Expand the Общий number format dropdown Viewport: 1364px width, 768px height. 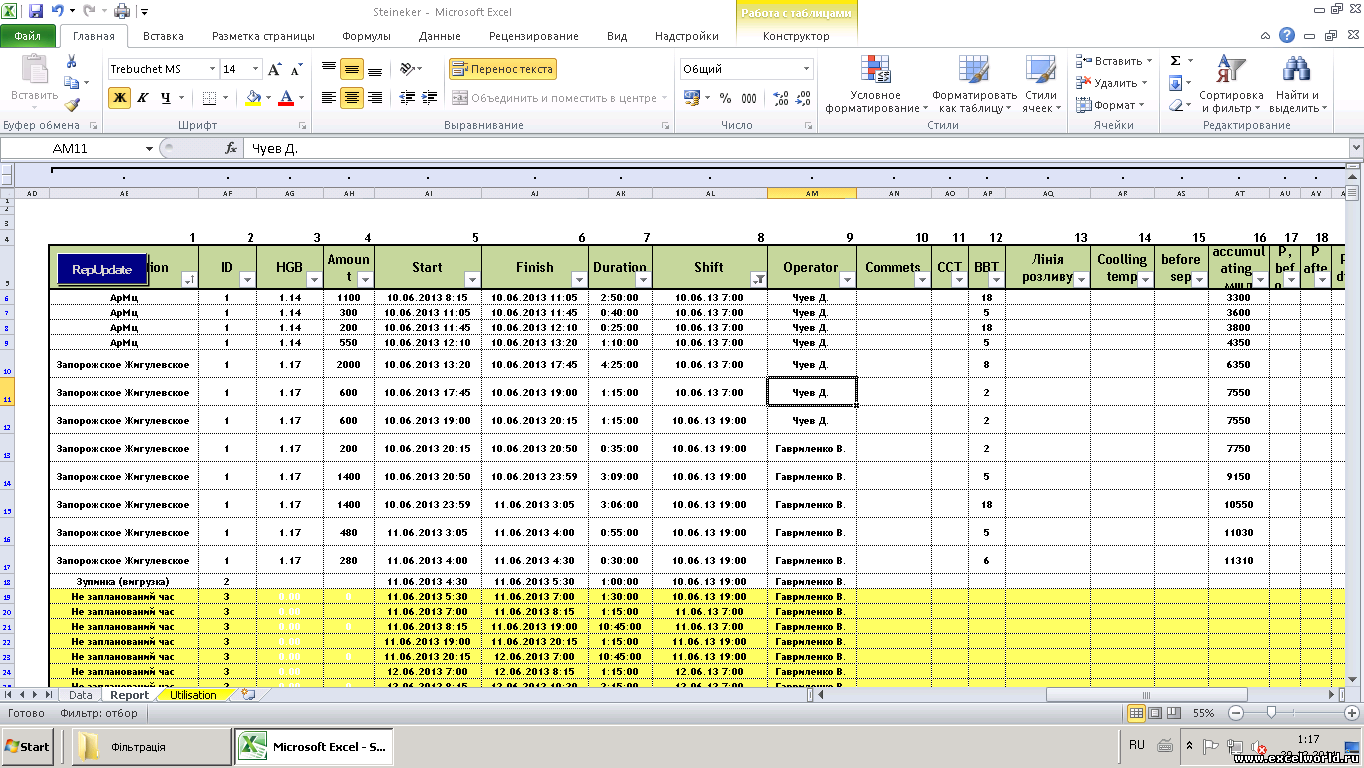coord(806,69)
